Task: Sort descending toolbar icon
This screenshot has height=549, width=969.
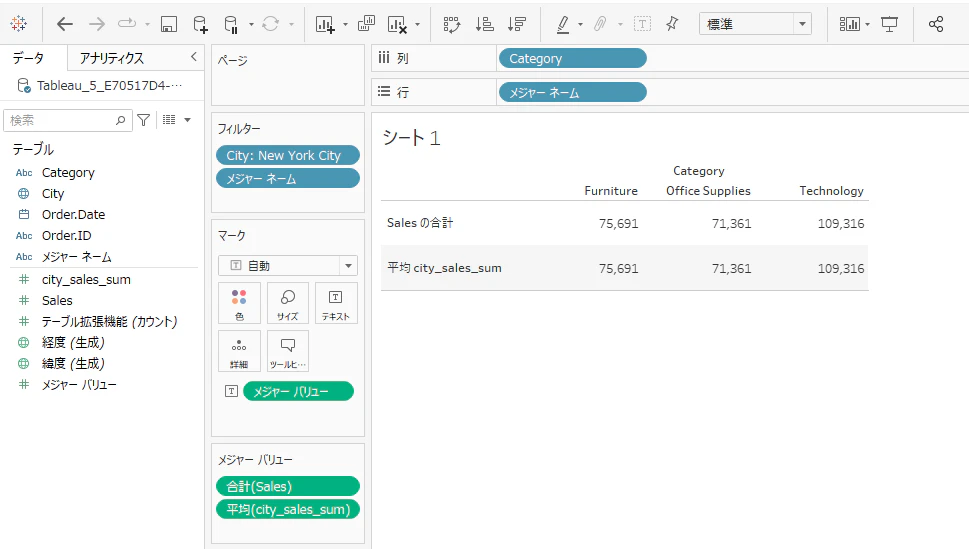Action: pyautogui.click(x=516, y=24)
